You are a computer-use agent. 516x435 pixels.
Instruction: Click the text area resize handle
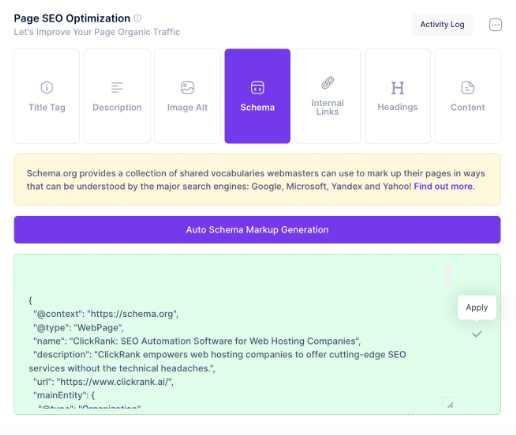(x=450, y=405)
